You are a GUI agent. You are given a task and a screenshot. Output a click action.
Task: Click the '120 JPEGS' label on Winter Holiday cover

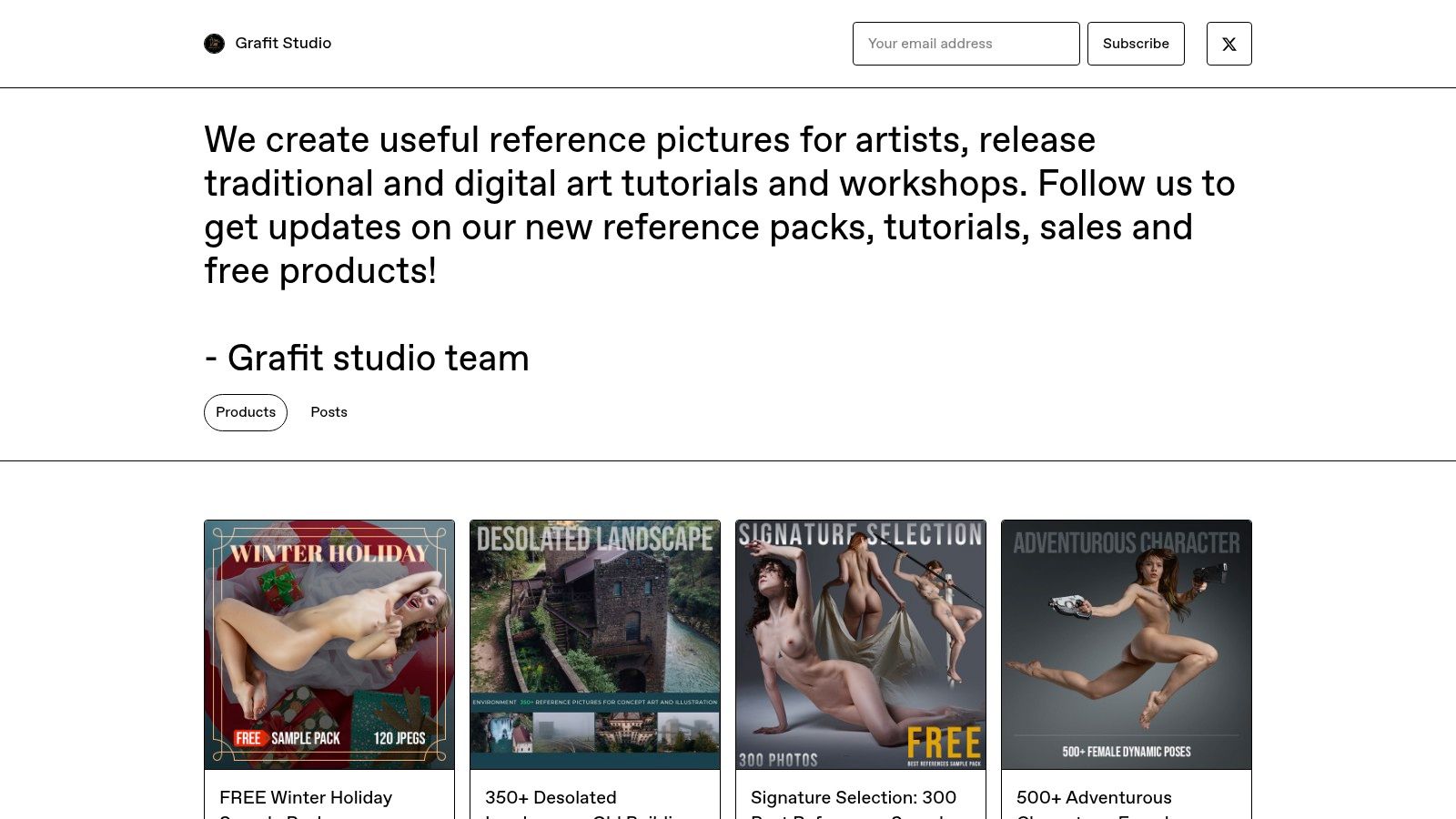[399, 738]
